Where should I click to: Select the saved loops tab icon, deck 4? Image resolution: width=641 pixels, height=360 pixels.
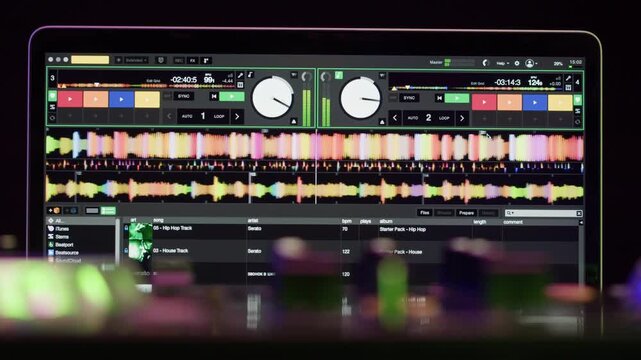[x=578, y=122]
